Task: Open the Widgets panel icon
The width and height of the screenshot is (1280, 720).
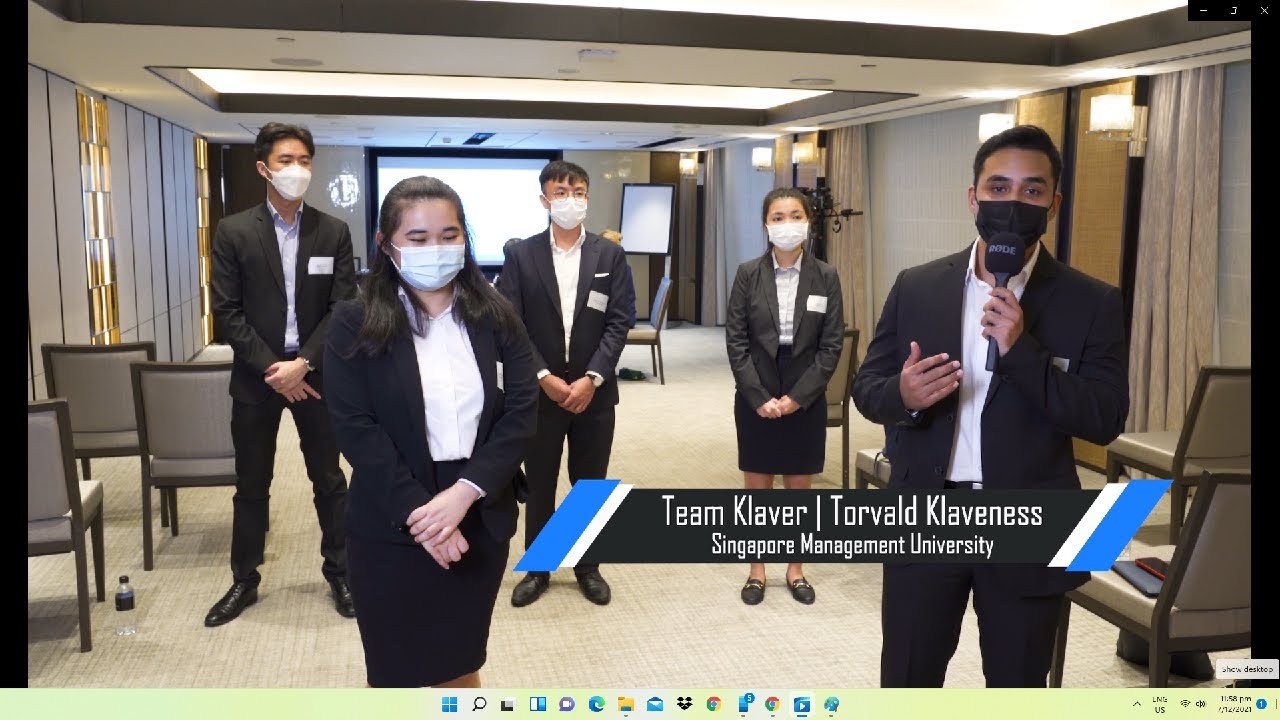Action: tap(537, 704)
